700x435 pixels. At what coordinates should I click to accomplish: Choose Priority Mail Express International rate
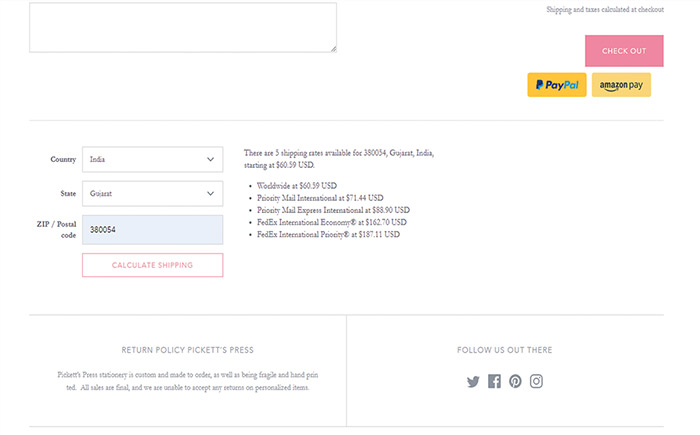coord(333,210)
